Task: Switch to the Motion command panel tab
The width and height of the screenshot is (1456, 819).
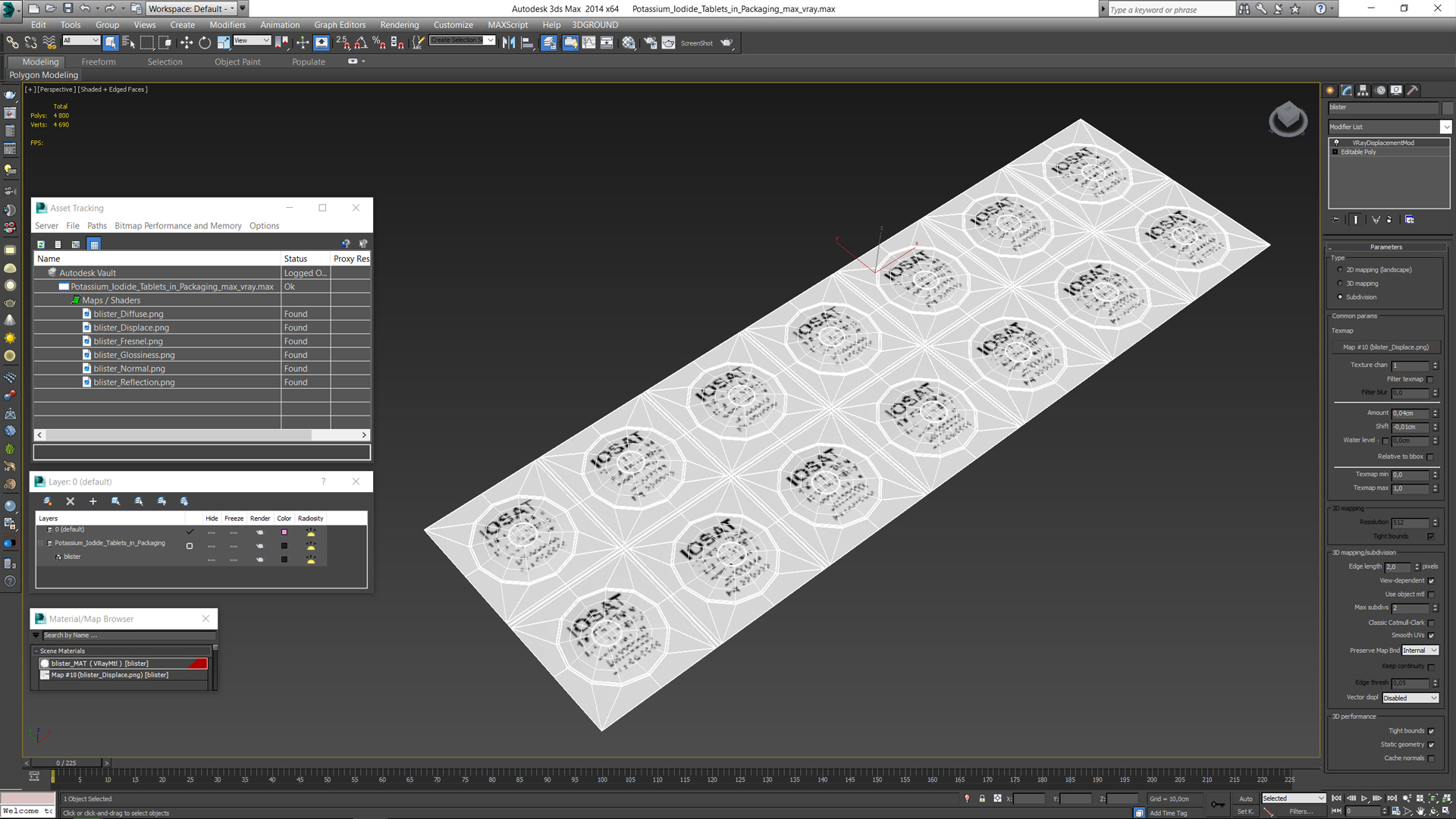Action: click(x=1380, y=90)
